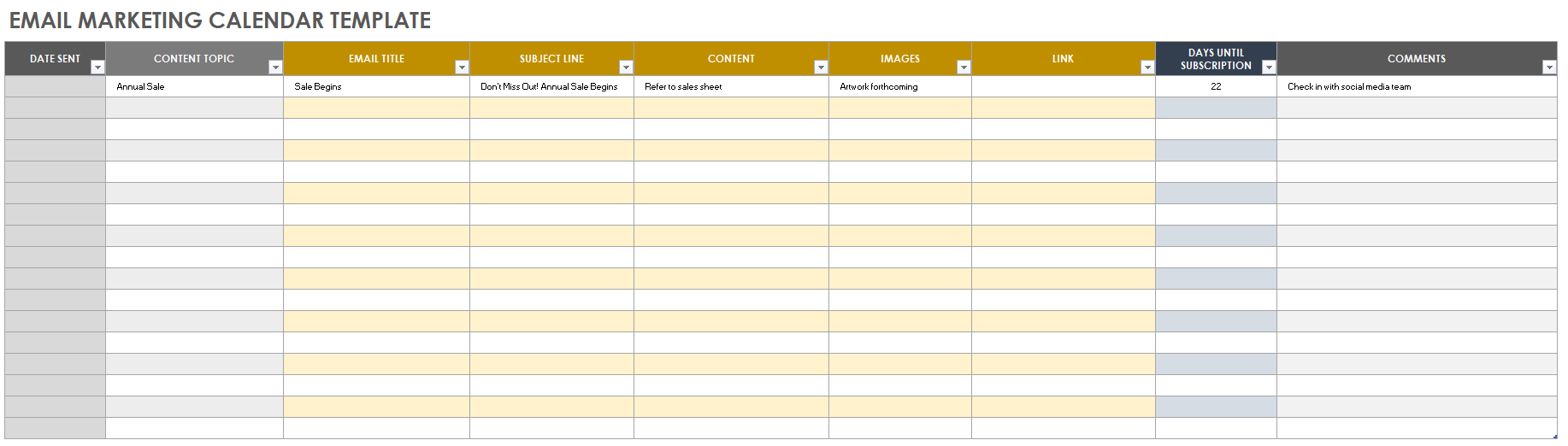This screenshot has height=446, width=1568.
Task: Select the Annual Sale content topic cell
Action: (x=194, y=86)
